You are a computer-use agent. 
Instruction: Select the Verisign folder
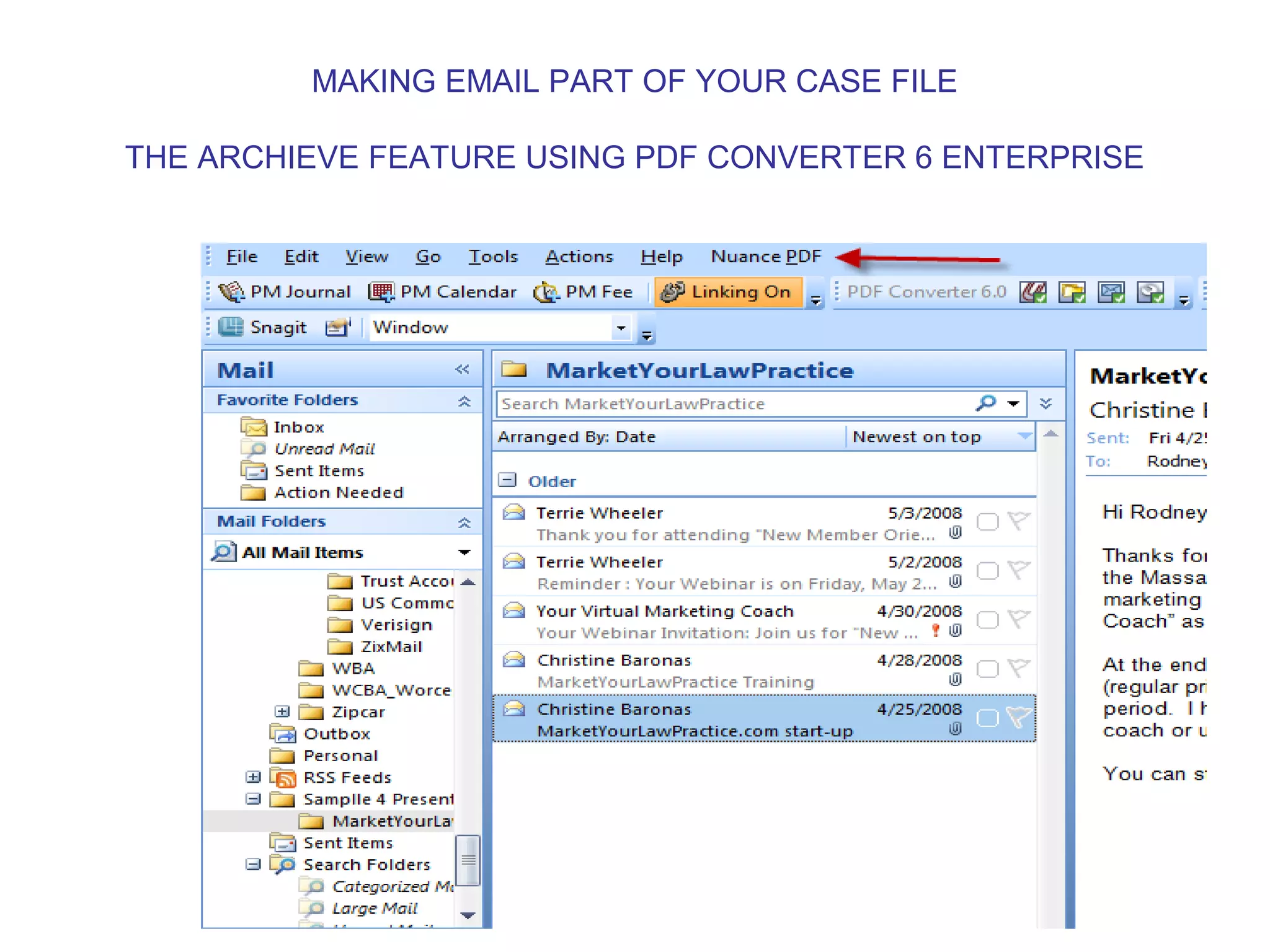[380, 625]
